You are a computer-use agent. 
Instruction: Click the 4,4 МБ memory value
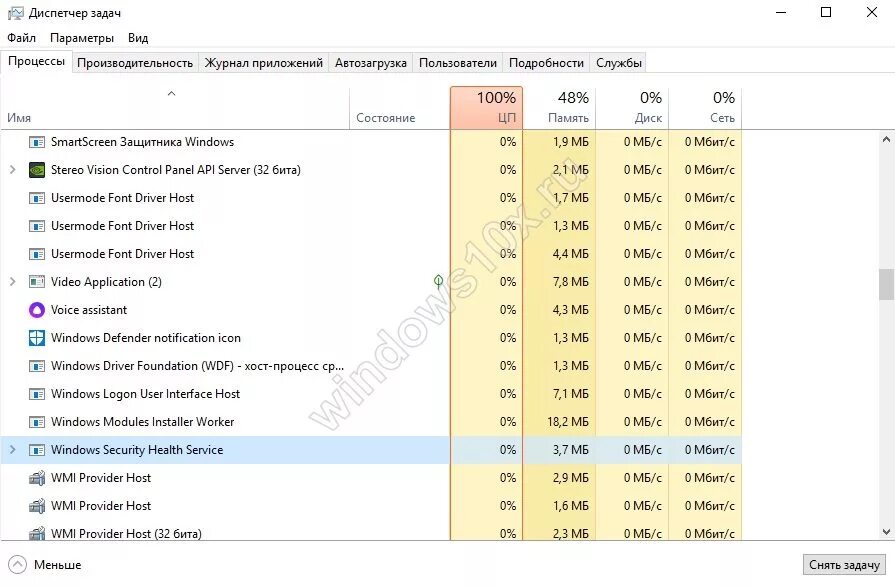click(570, 254)
